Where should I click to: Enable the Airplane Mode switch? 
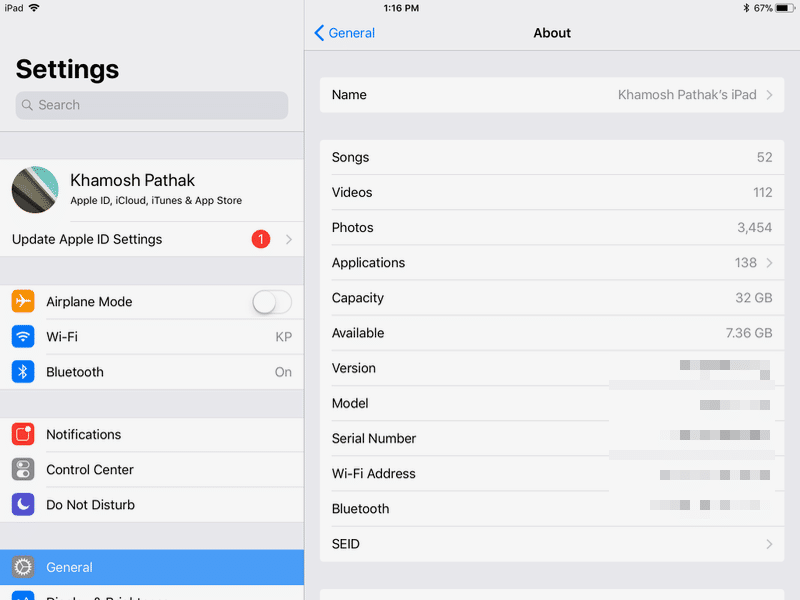(272, 302)
